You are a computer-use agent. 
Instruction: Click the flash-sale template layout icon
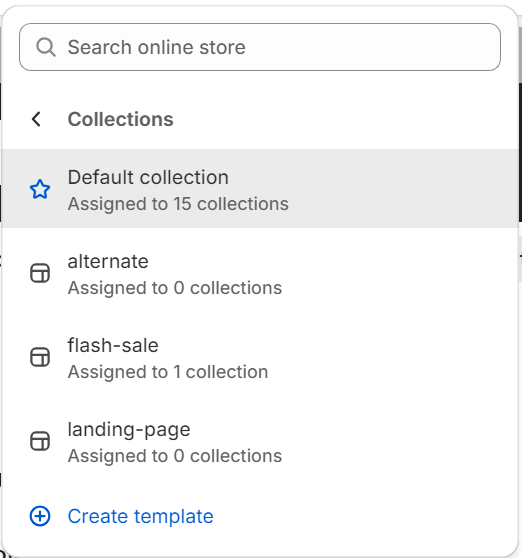(40, 357)
